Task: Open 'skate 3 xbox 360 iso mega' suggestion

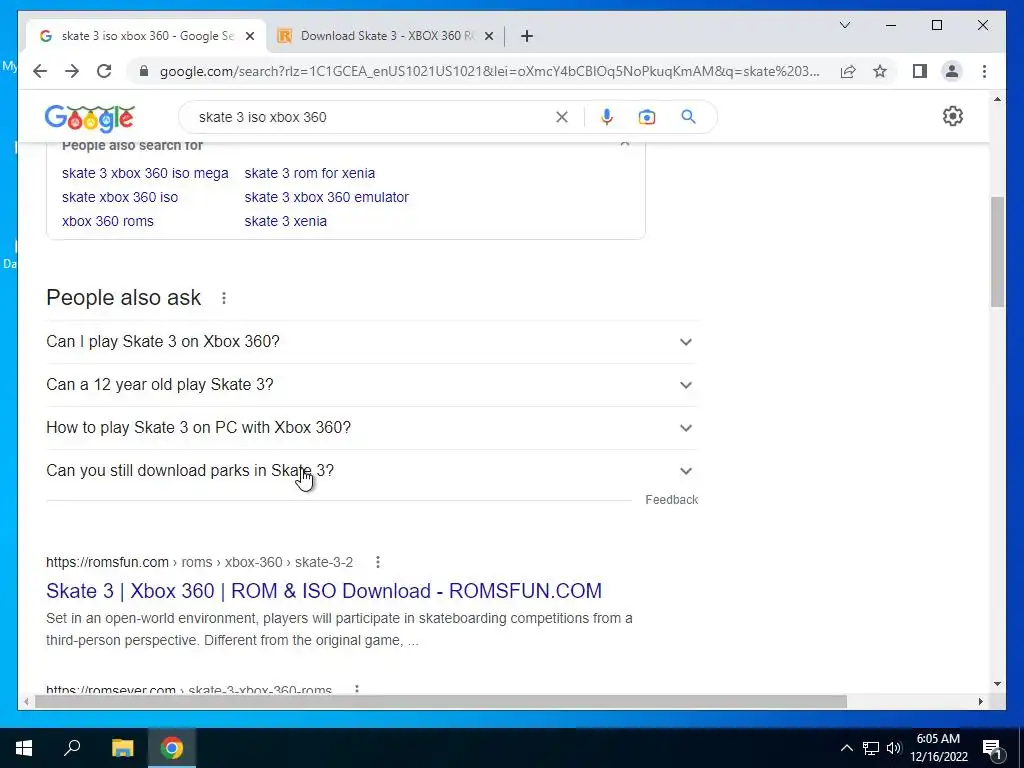Action: pyautogui.click(x=145, y=173)
